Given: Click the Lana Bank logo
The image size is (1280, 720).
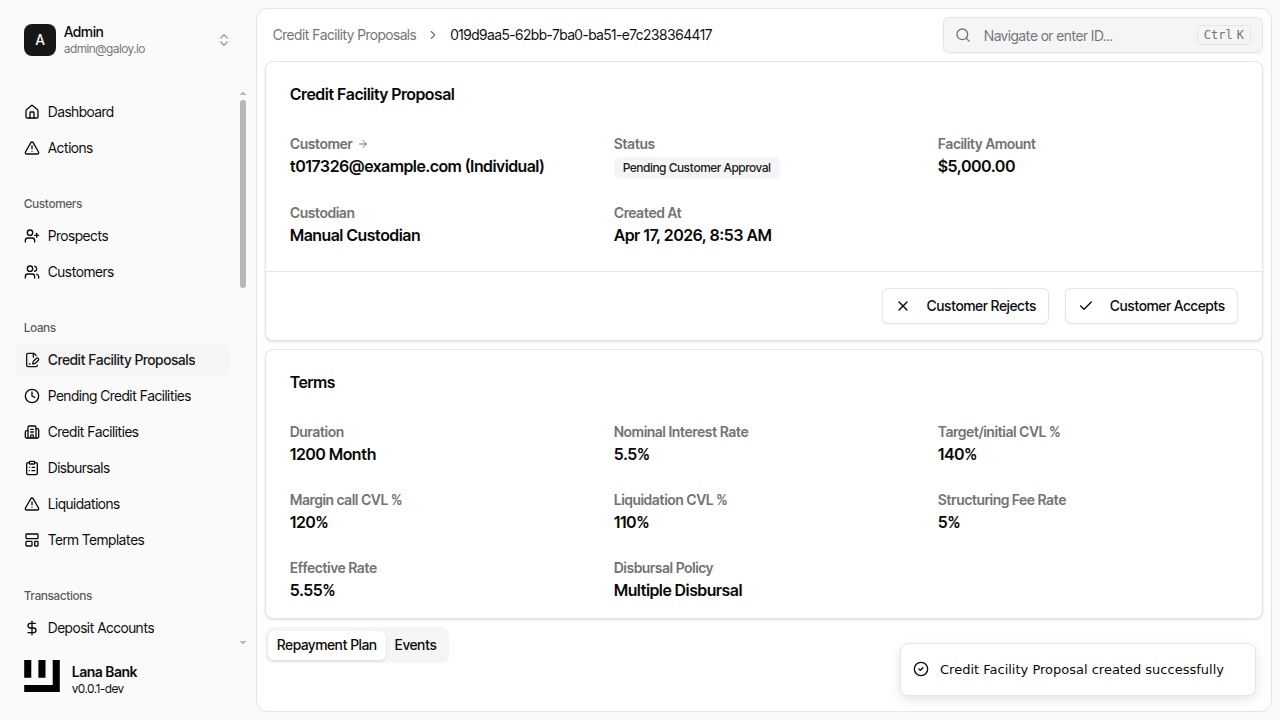Looking at the screenshot, I should (42, 677).
